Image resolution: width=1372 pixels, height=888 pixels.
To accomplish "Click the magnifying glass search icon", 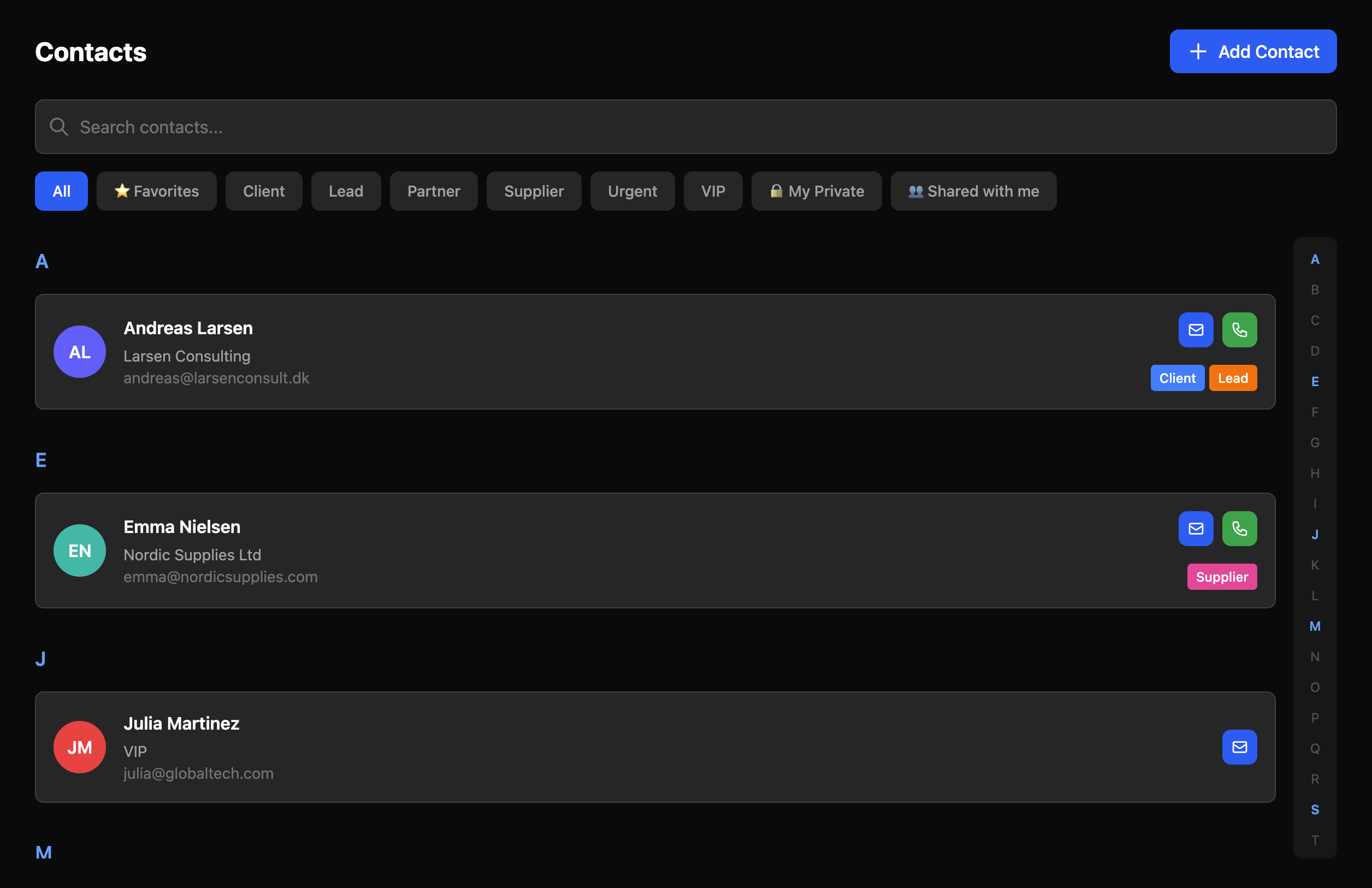I will 58,126.
